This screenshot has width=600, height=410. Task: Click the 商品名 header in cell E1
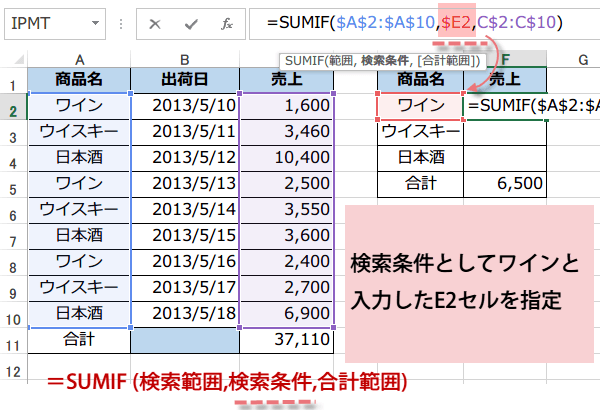421,80
